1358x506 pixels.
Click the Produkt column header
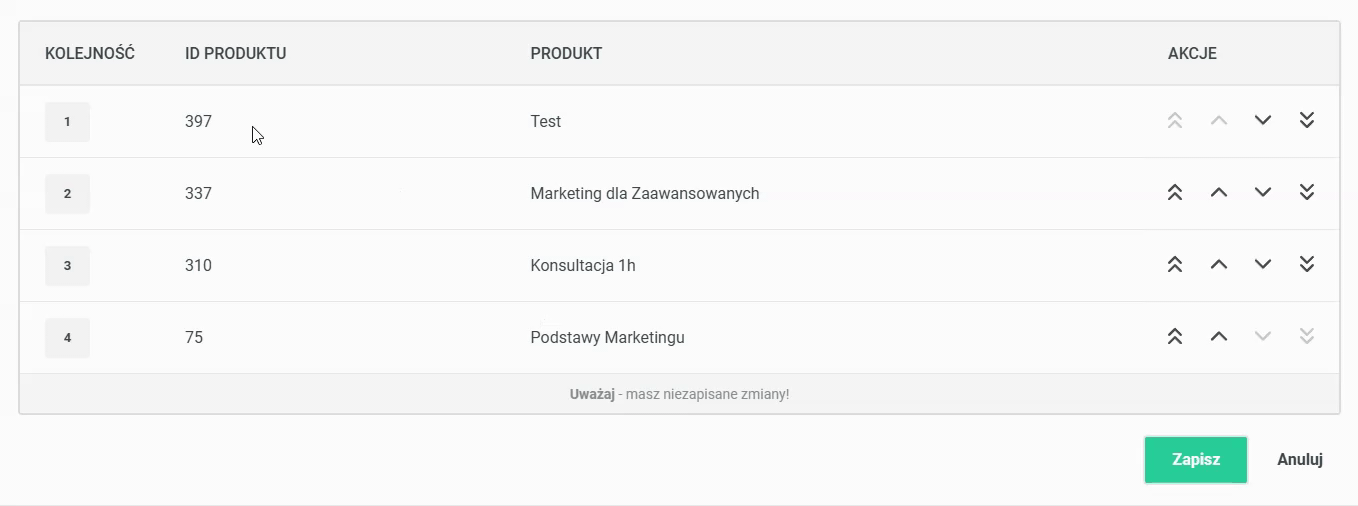pos(566,53)
